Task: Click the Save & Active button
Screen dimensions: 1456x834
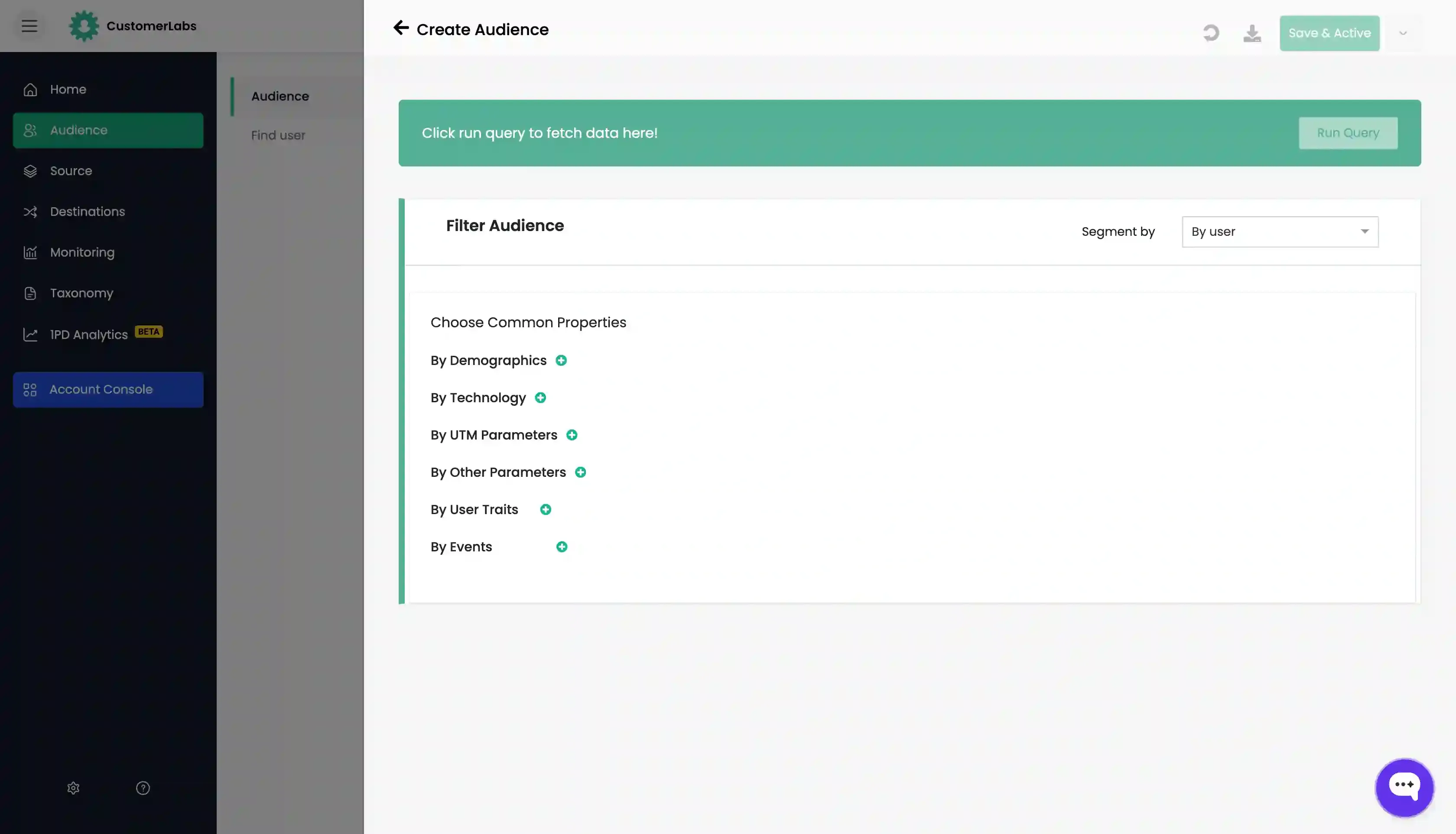Action: point(1329,33)
